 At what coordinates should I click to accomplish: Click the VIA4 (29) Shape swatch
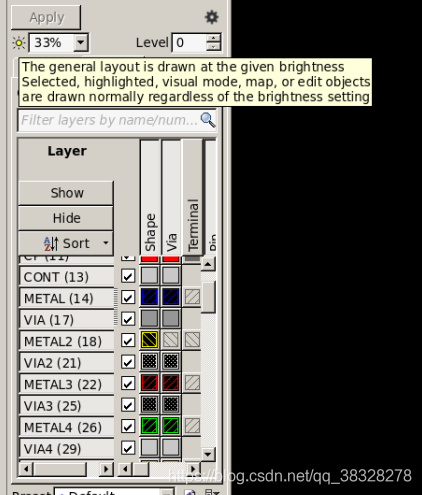point(149,447)
